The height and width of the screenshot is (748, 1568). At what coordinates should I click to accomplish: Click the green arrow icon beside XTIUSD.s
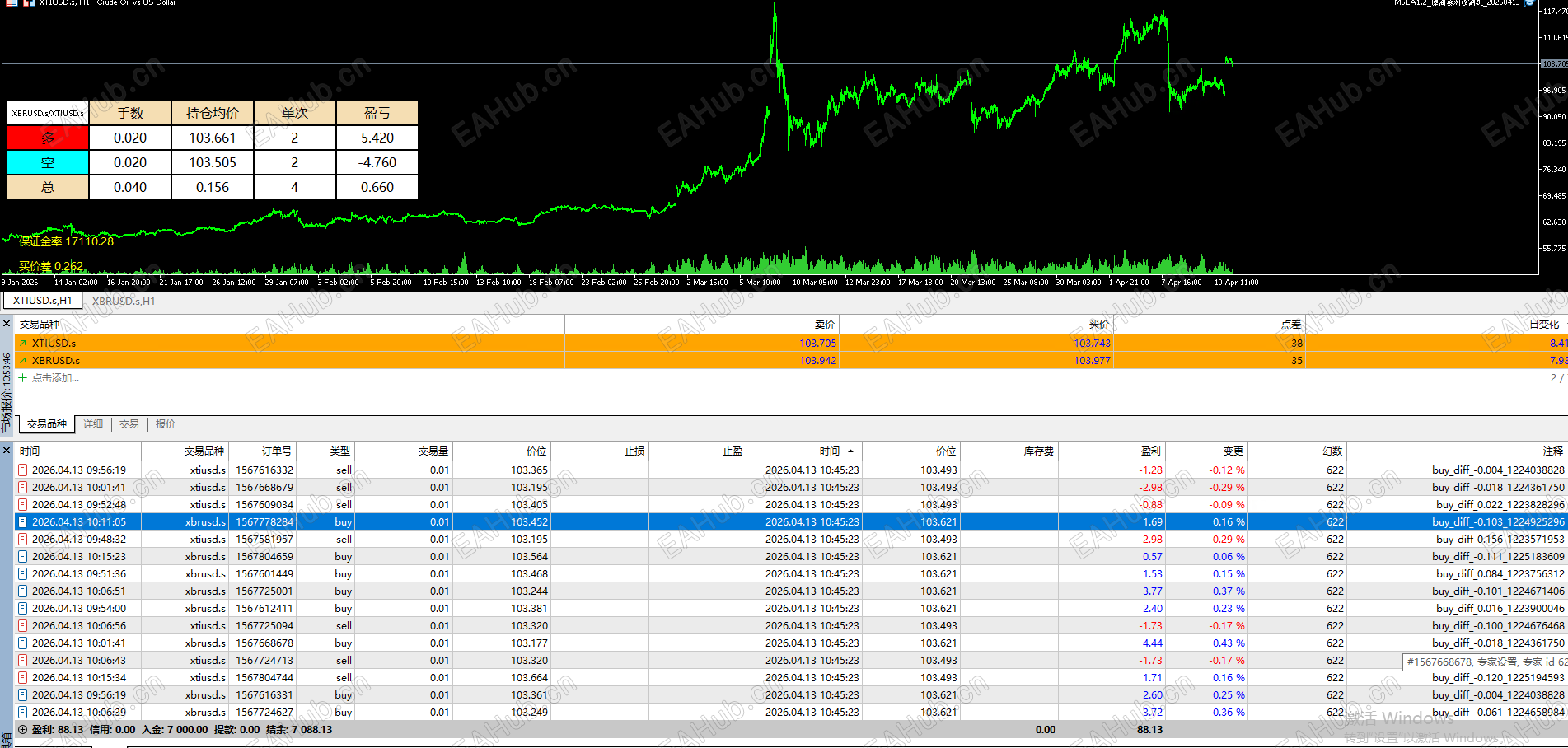coord(23,343)
